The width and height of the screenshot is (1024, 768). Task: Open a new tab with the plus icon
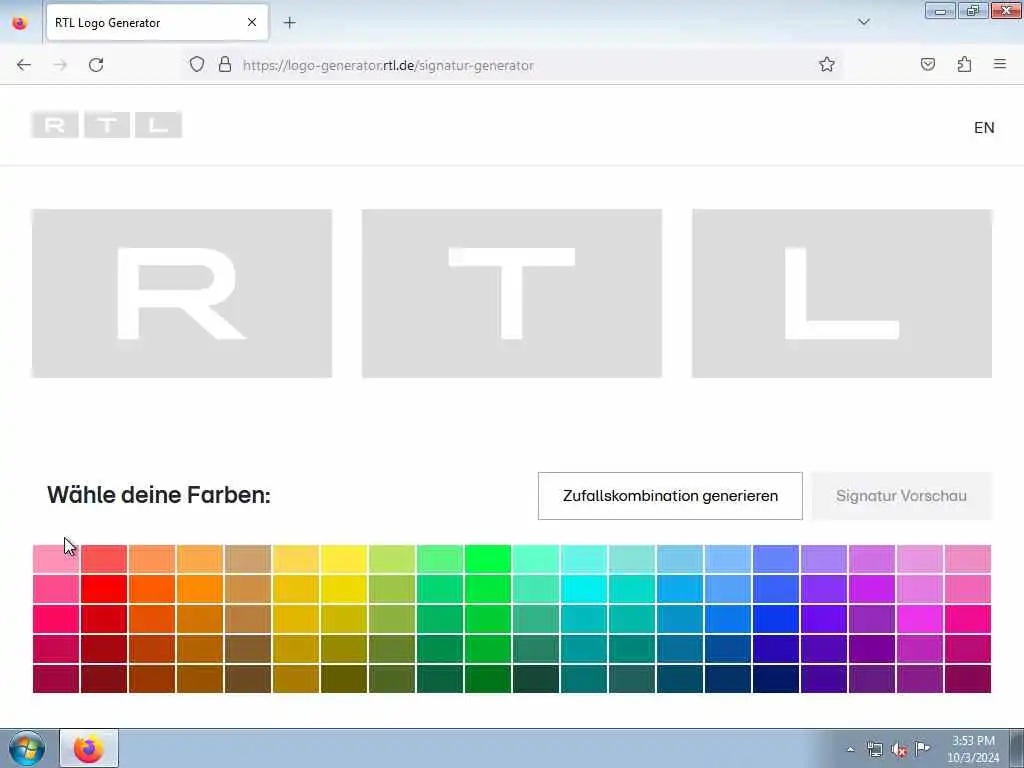[289, 23]
